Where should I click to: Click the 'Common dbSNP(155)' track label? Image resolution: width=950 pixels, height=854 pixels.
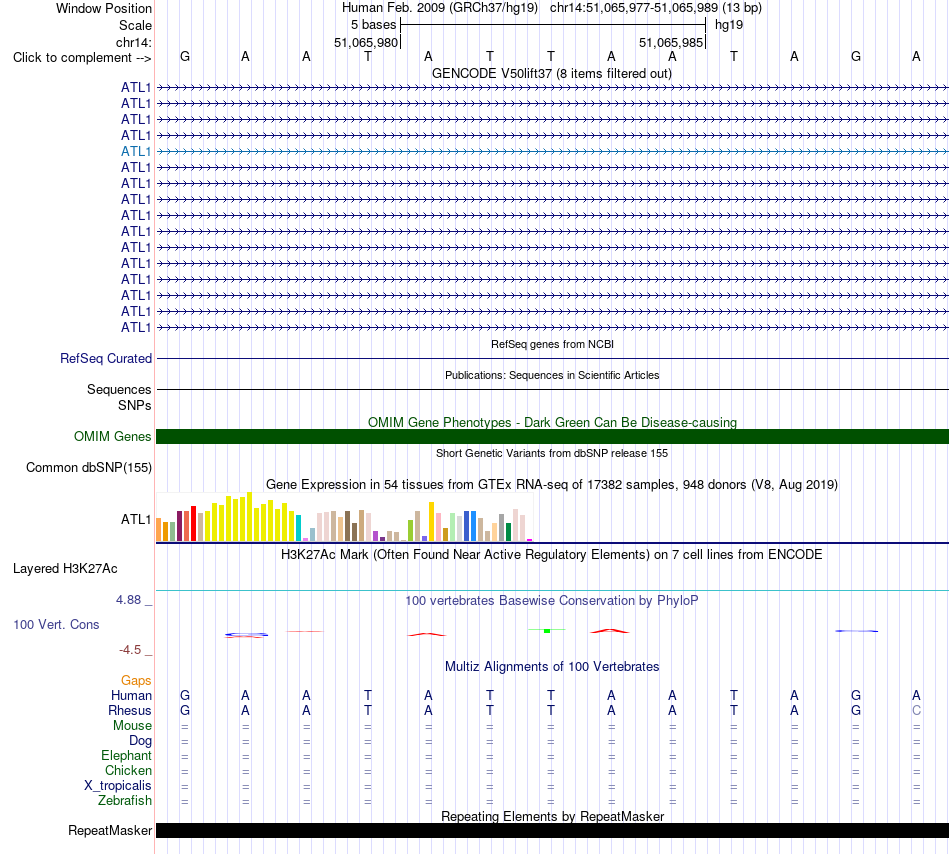pyautogui.click(x=89, y=468)
